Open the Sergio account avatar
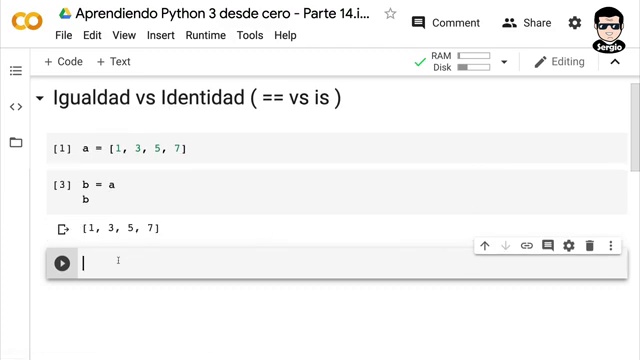Image resolution: width=640 pixels, height=360 pixels. click(x=609, y=29)
